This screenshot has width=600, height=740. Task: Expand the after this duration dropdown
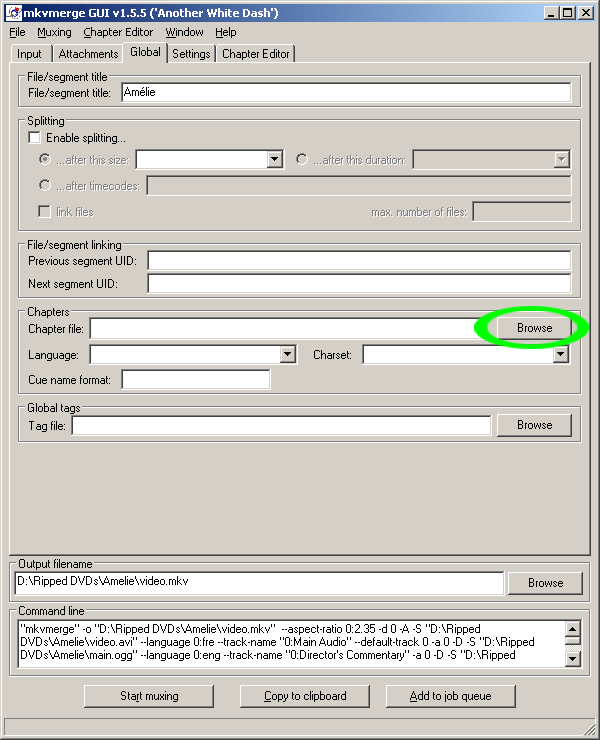click(561, 160)
